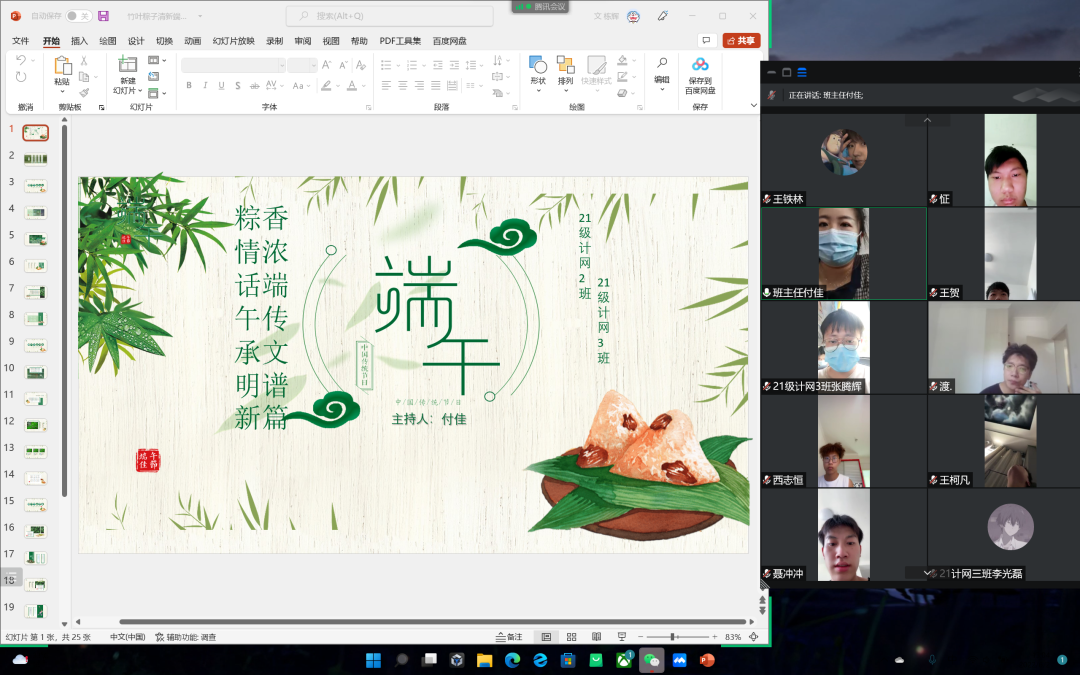Click the red Share (共享) button
Image resolution: width=1080 pixels, height=675 pixels.
click(x=741, y=41)
